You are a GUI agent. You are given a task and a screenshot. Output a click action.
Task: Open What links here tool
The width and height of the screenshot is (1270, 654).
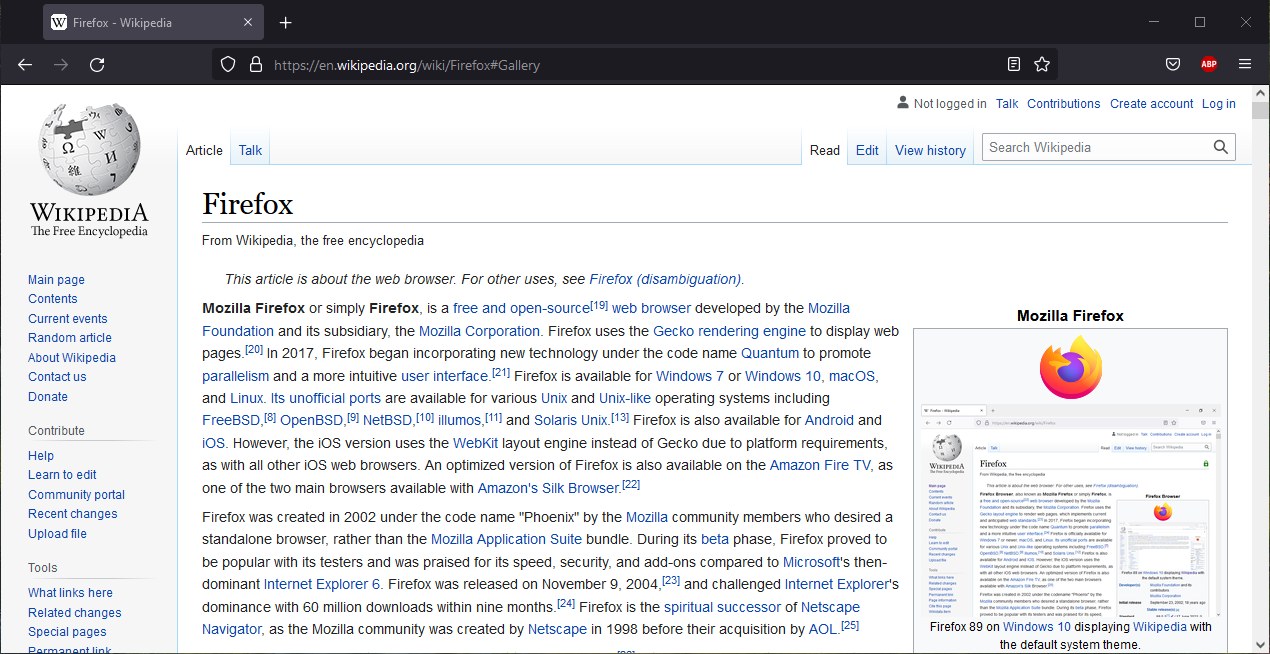(70, 593)
